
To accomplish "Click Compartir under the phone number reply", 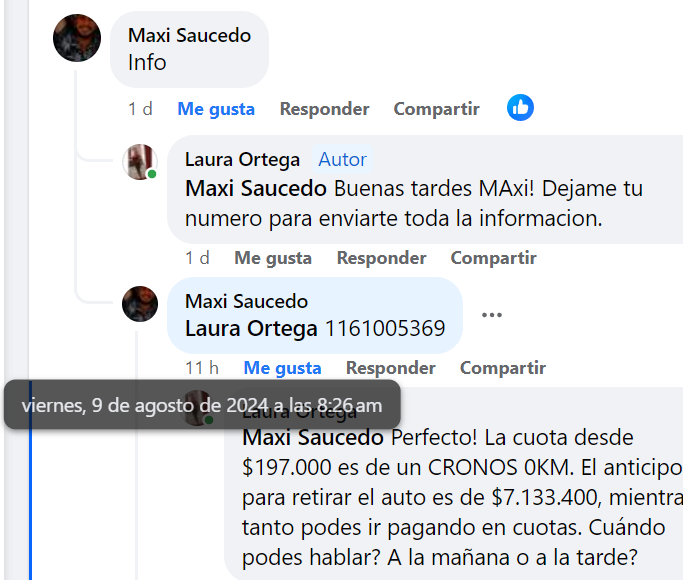I will (502, 368).
